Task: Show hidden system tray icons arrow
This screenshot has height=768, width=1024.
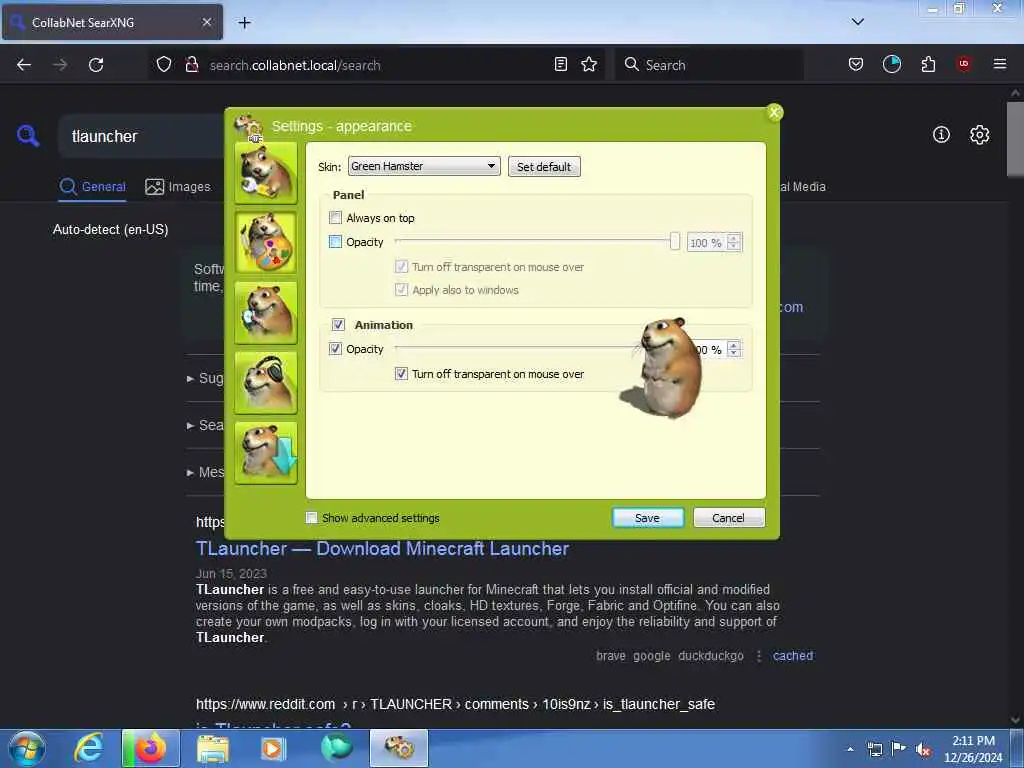Action: point(850,749)
